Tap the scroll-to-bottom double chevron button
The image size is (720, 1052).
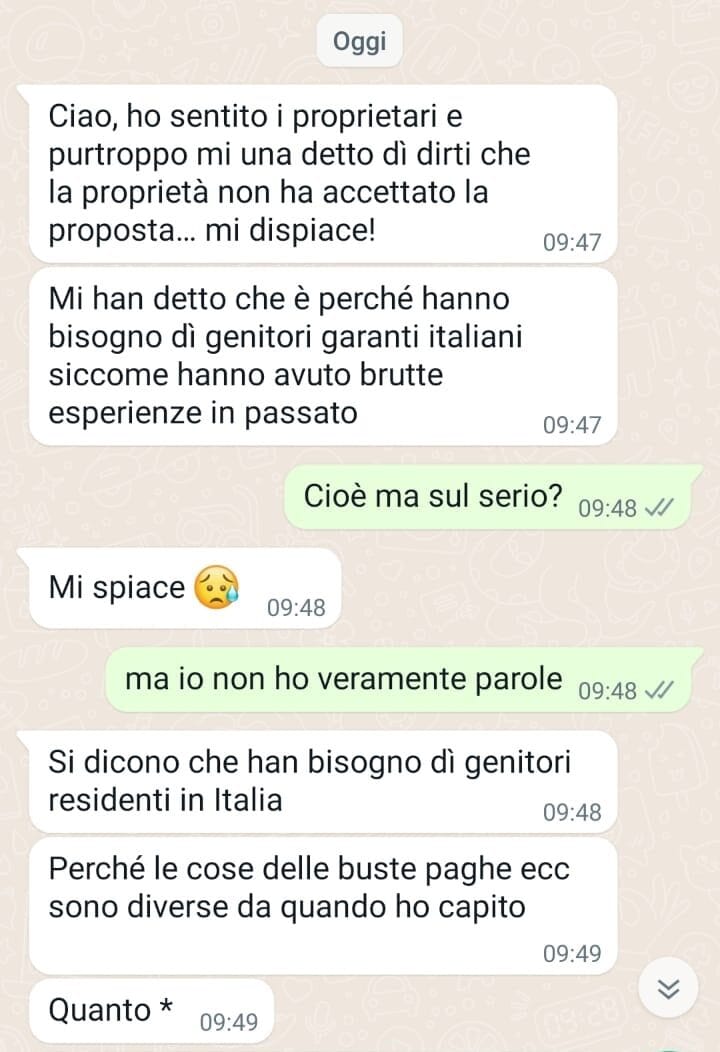(x=668, y=988)
